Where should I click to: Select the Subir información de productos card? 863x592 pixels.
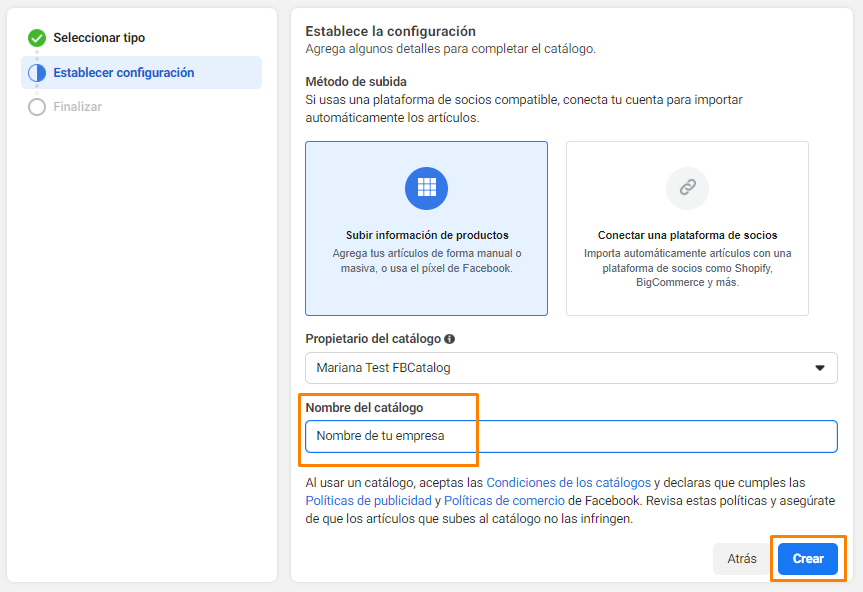(x=427, y=228)
